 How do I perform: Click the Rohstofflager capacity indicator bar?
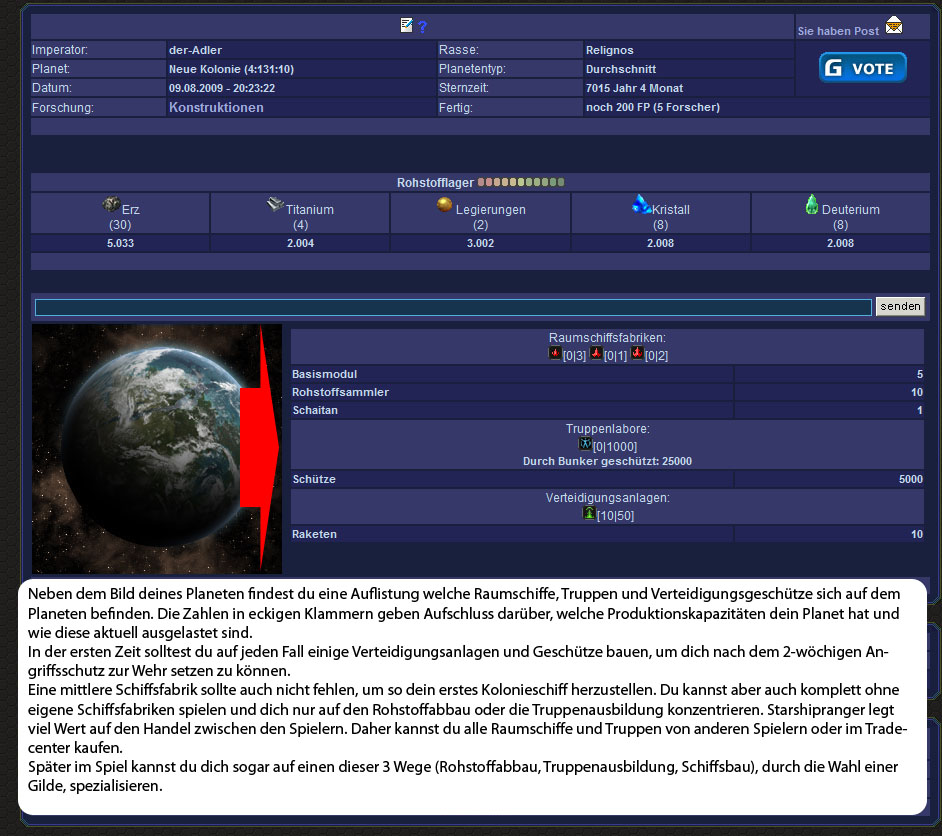click(521, 182)
